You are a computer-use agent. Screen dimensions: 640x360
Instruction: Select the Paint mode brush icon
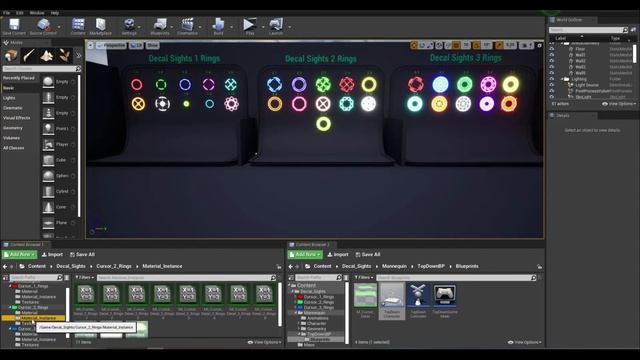point(29,55)
